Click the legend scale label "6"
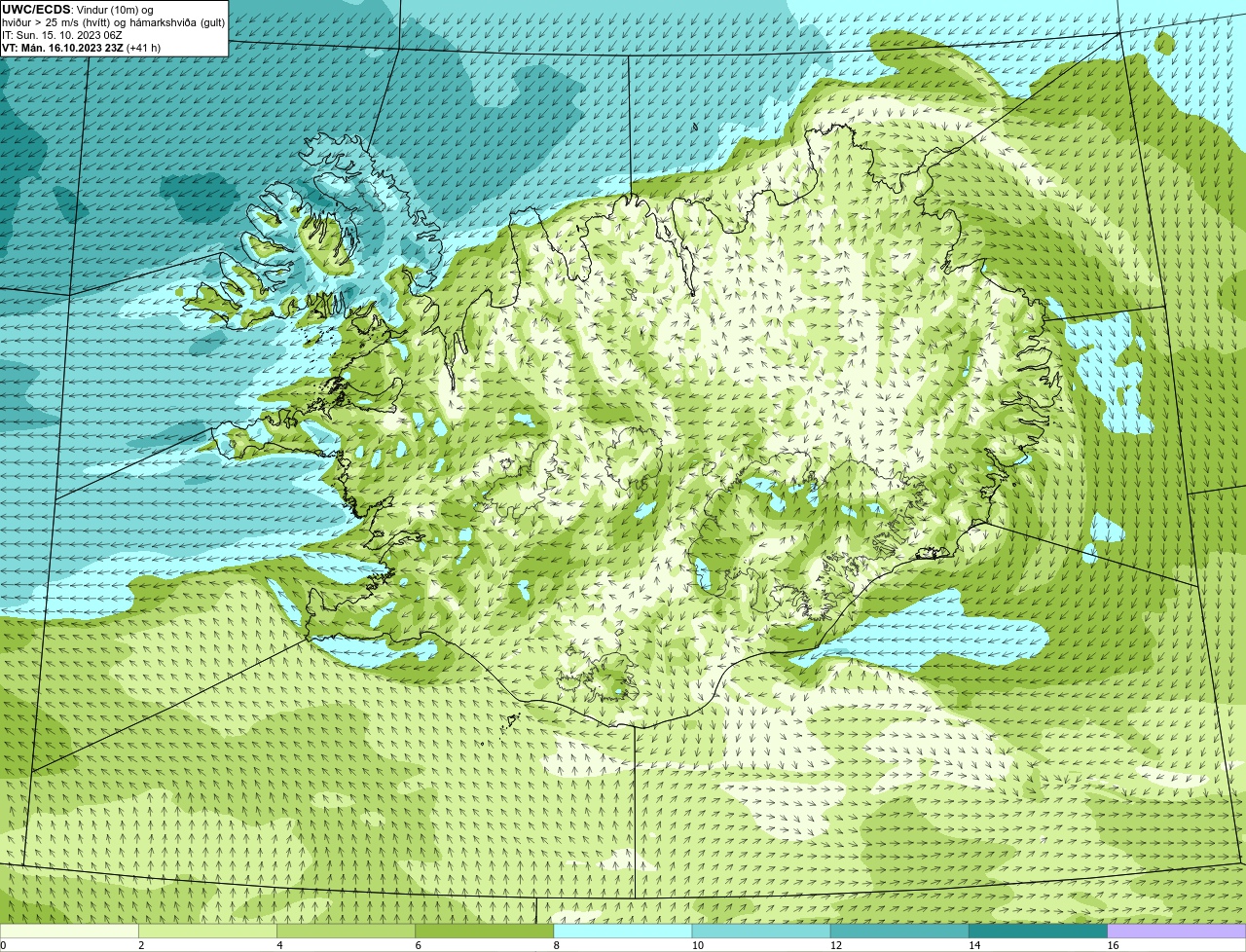This screenshot has height=952, width=1246. [x=419, y=945]
